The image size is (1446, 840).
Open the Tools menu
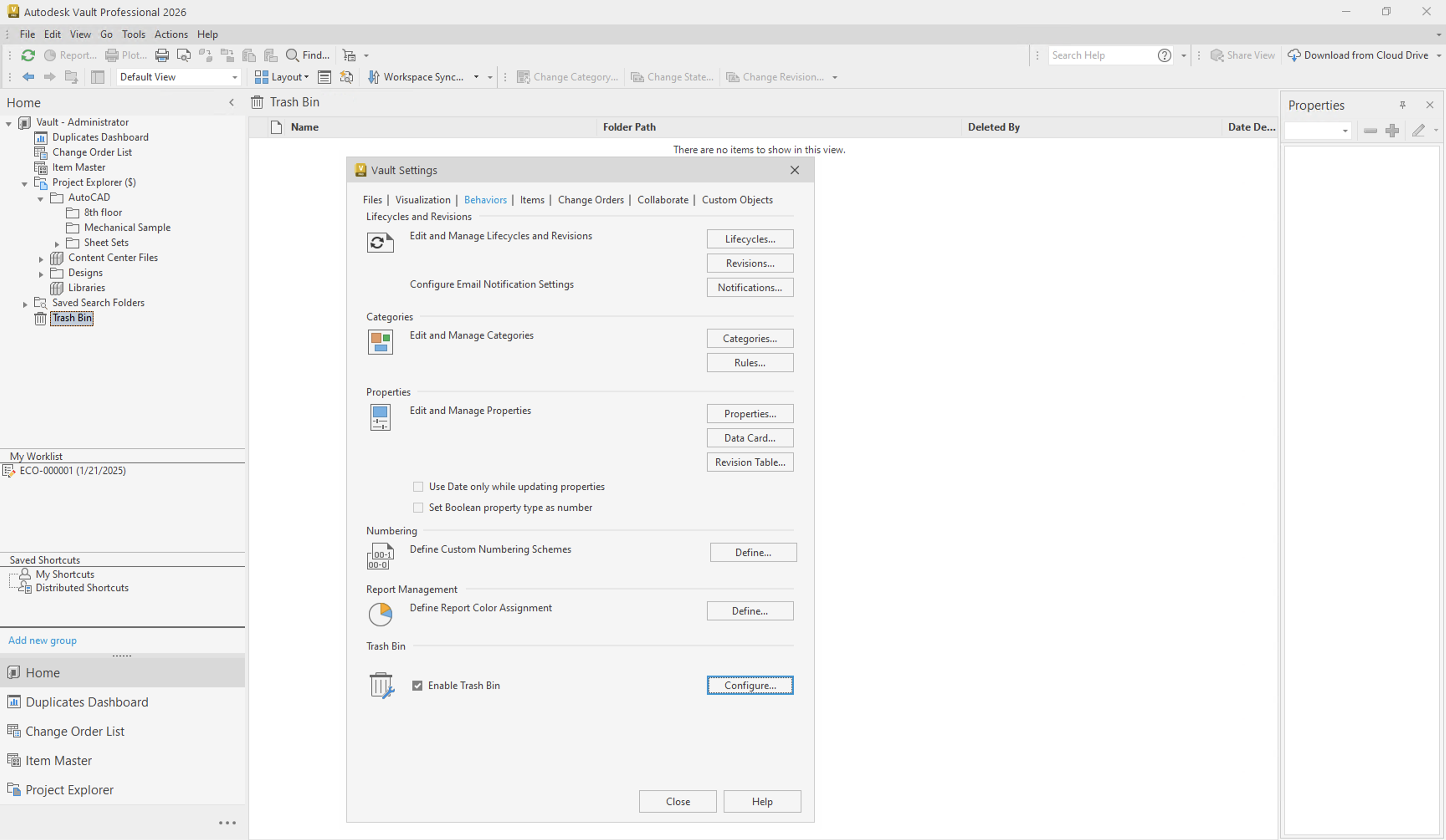pyautogui.click(x=133, y=34)
